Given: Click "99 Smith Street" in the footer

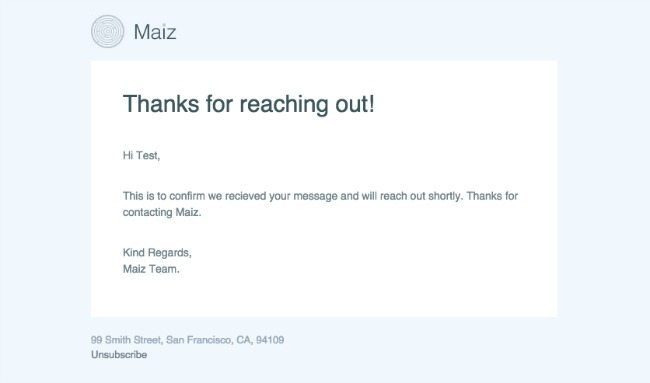Looking at the screenshot, I should pyautogui.click(x=126, y=340).
